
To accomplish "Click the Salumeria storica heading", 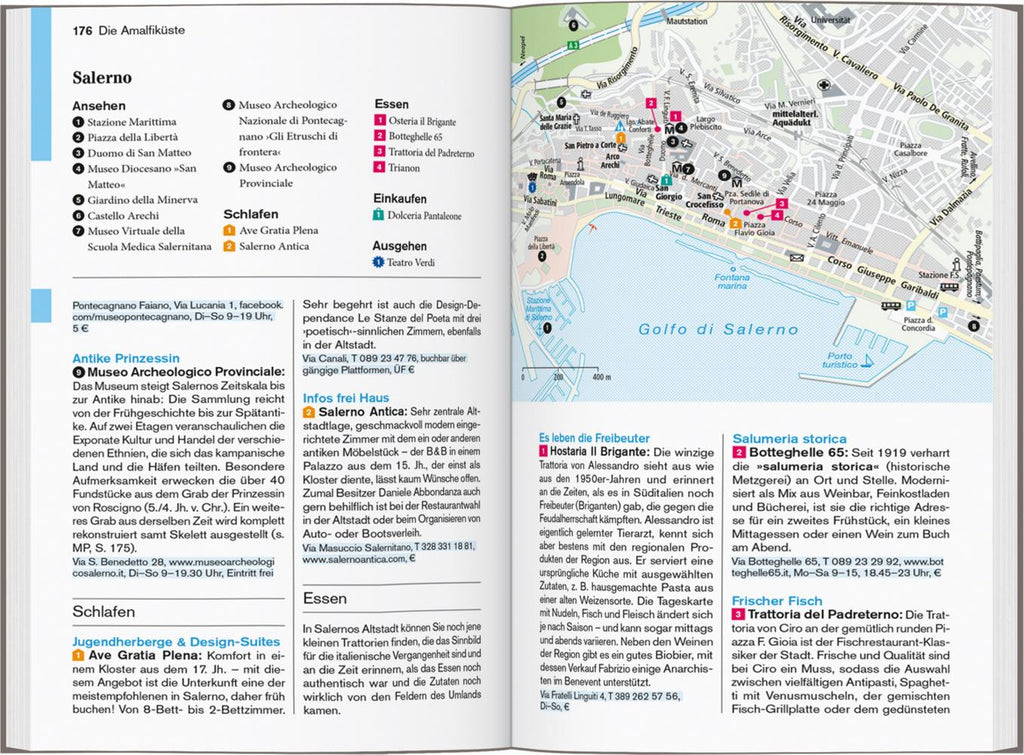I will (789, 439).
